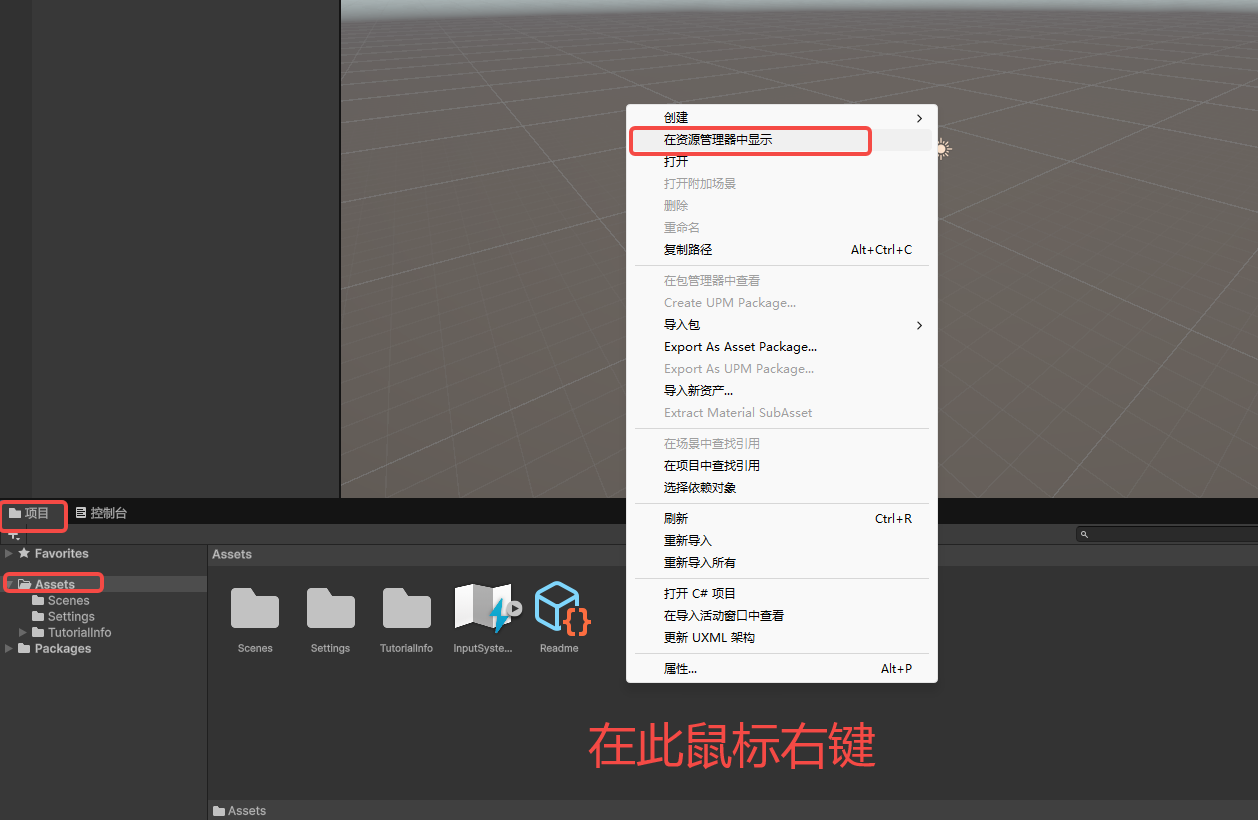
Task: Select the InputSystem actions asset icon
Action: click(485, 608)
